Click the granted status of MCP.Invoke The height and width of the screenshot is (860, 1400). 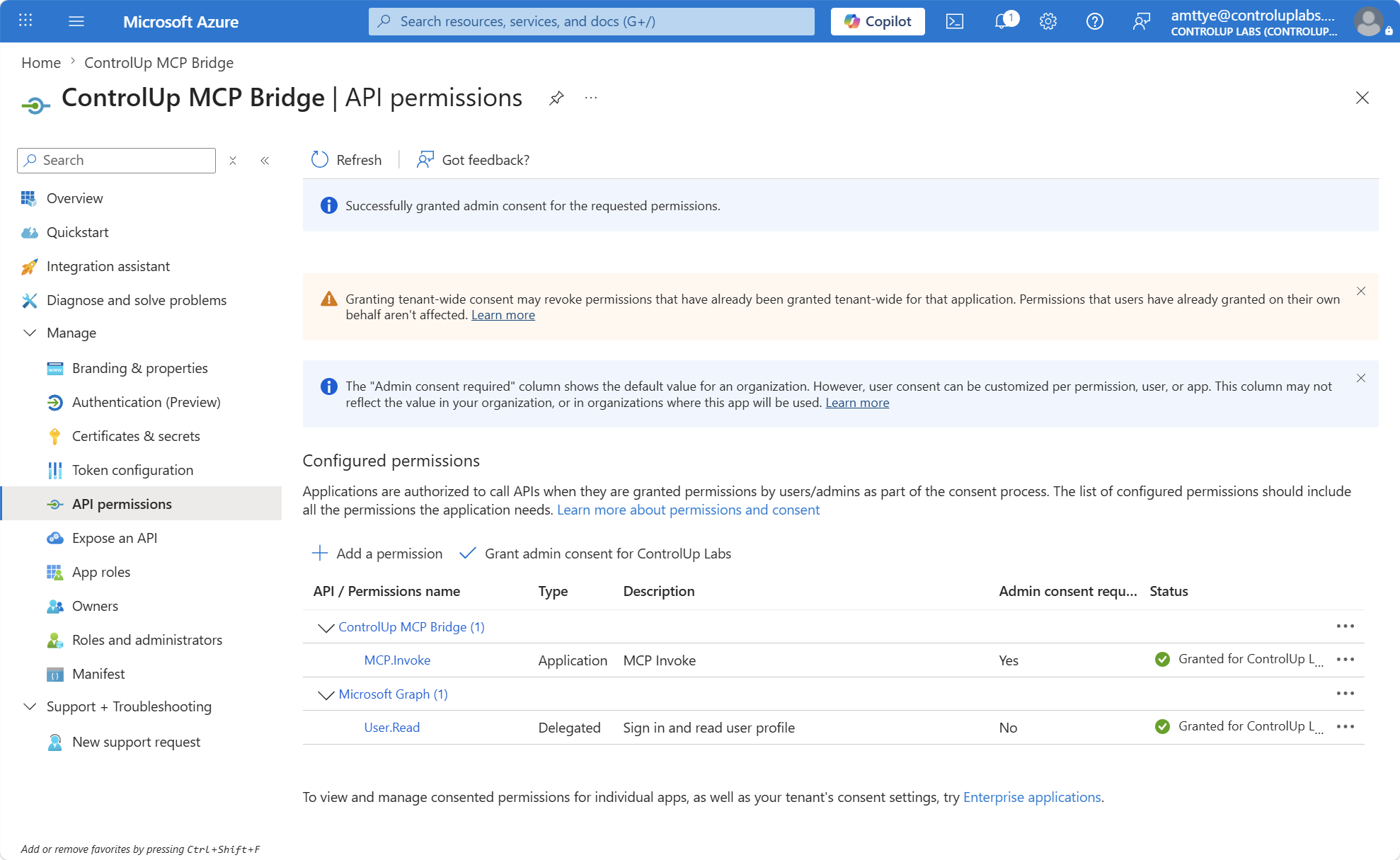click(1239, 660)
